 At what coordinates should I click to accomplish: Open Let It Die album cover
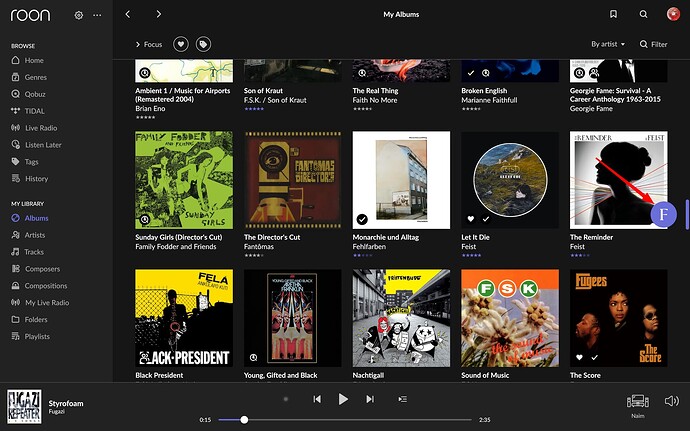(510, 180)
